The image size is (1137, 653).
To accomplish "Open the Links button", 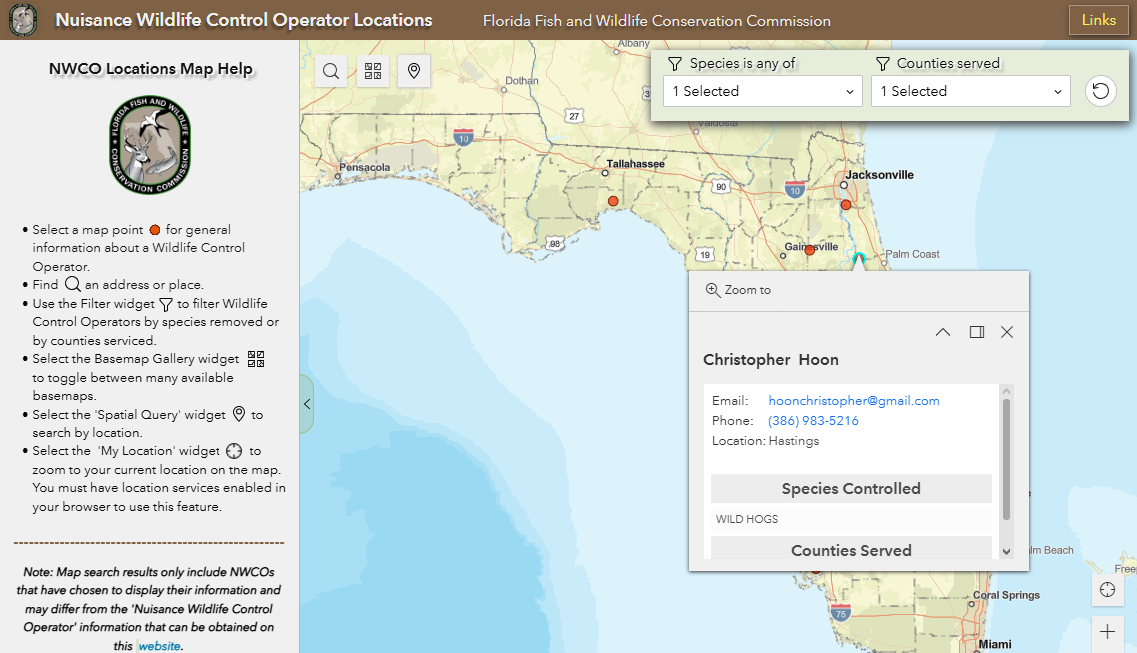I will point(1098,20).
